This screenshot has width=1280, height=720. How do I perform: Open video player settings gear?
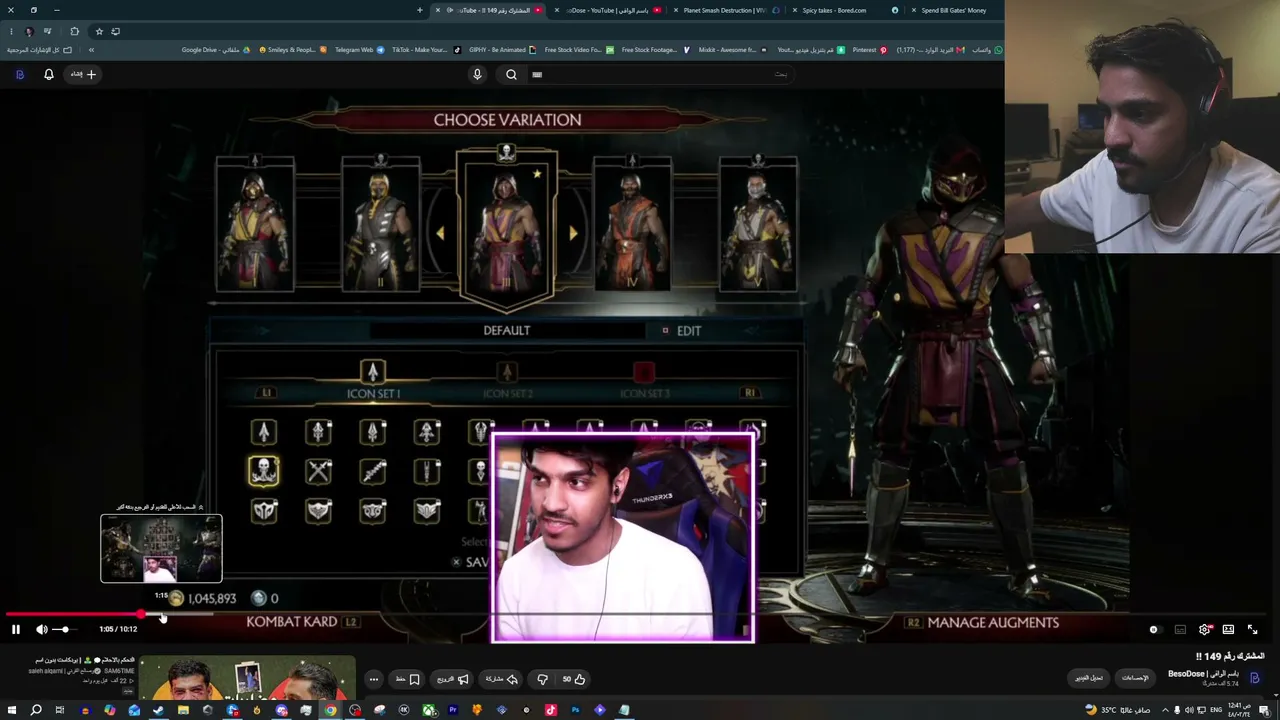(1204, 629)
